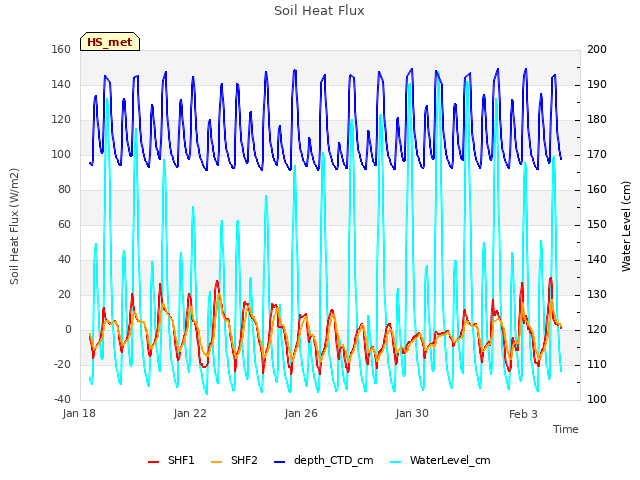
Task: Toggle the SHF2 series in the legend
Action: coord(234,460)
